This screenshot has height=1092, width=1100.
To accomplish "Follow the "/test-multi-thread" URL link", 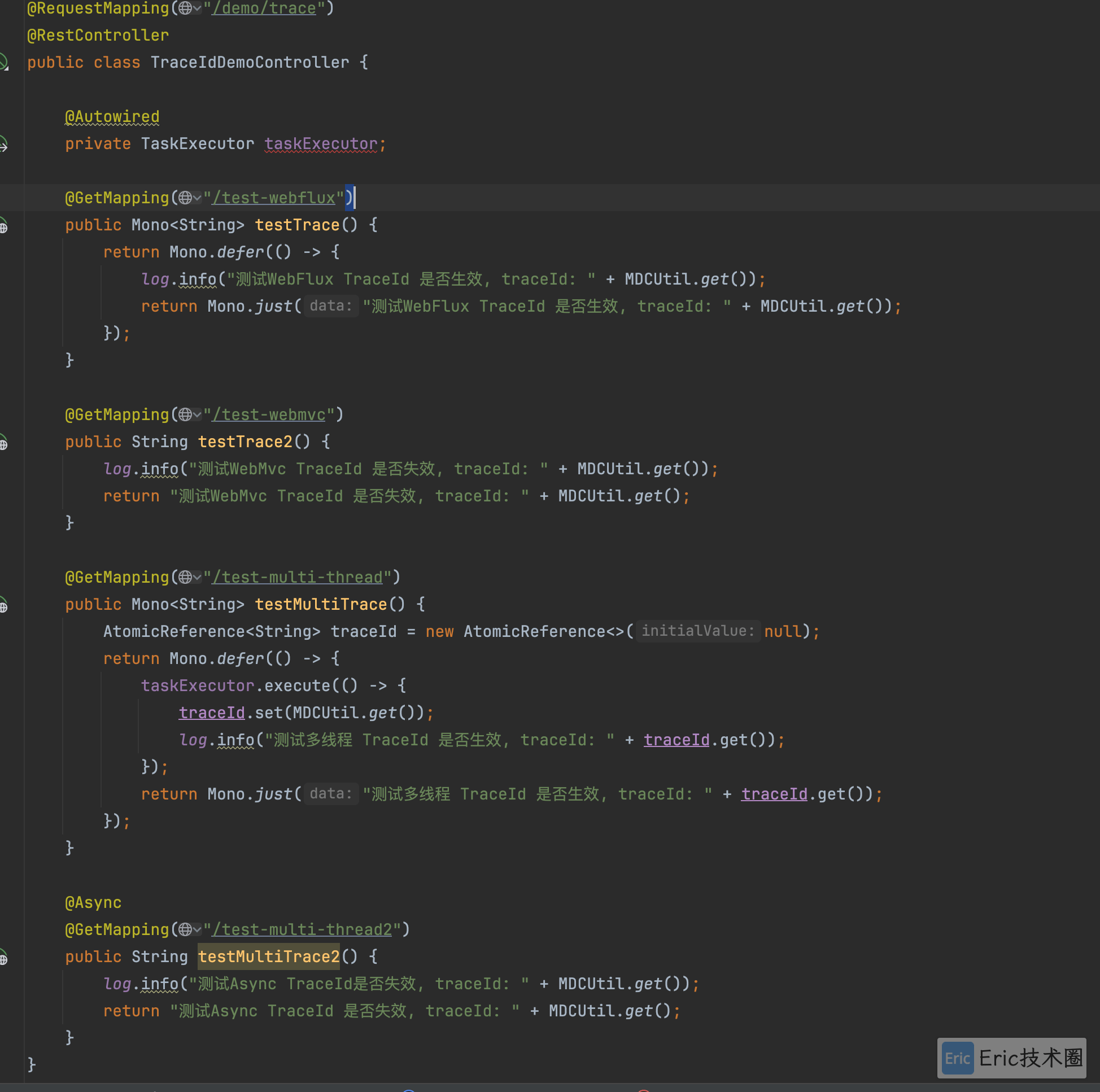I will pyautogui.click(x=297, y=577).
